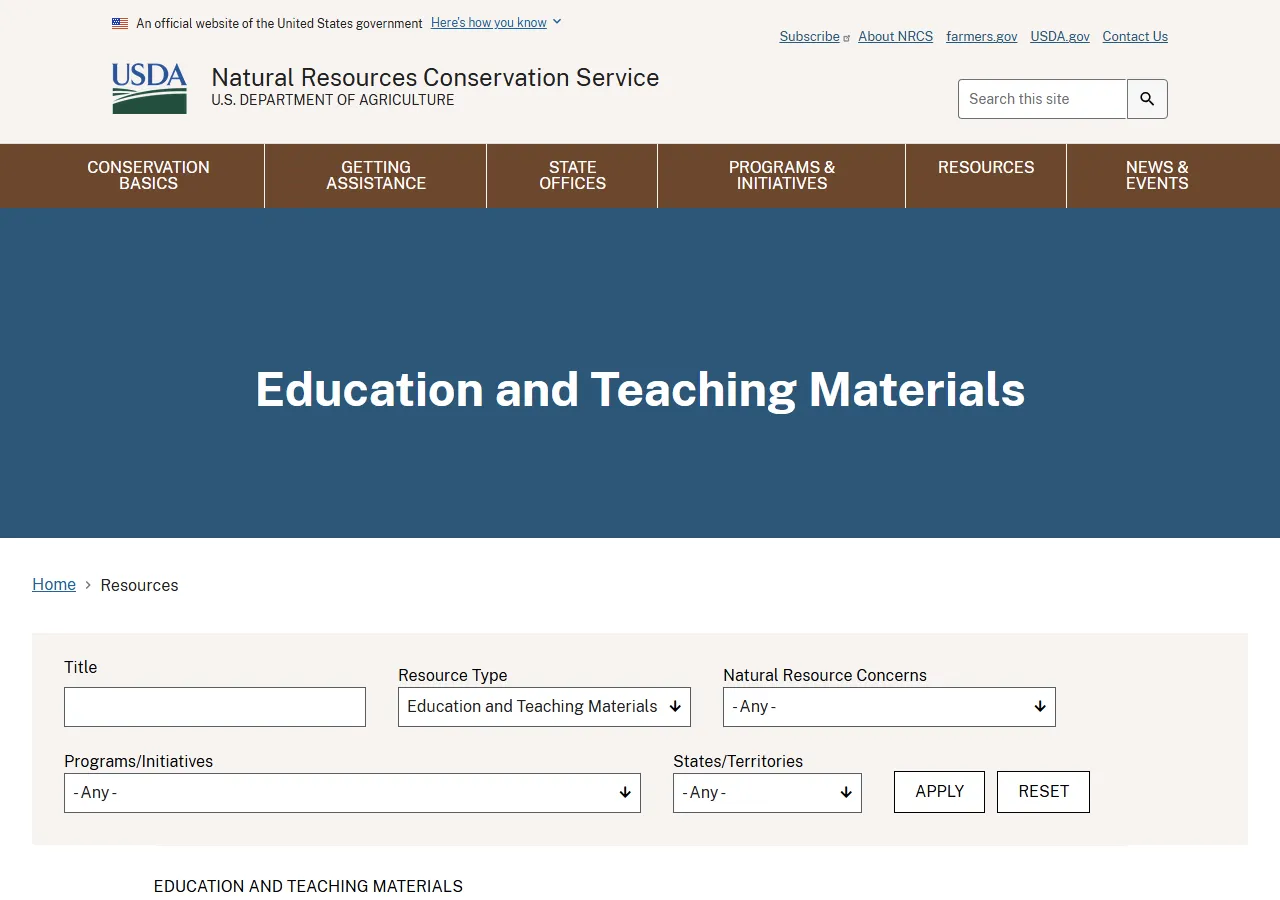Expand the Here's how you know disclosure
The width and height of the screenshot is (1280, 900).
[489, 22]
